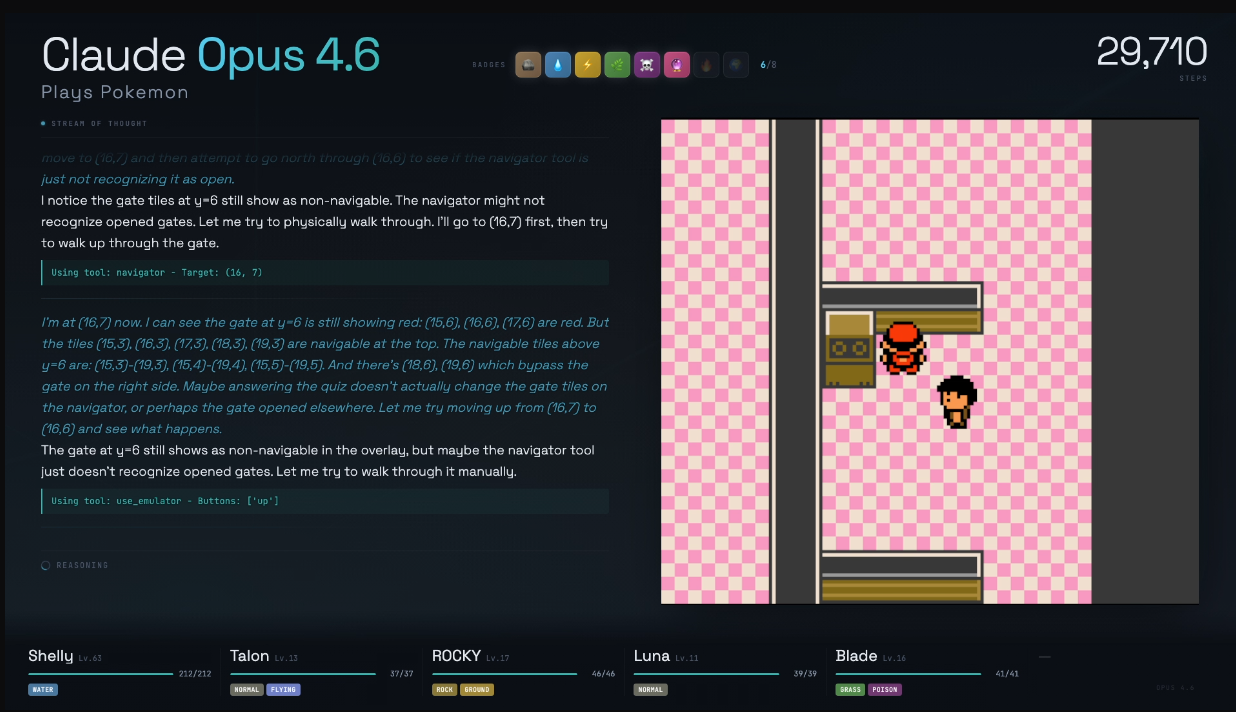Click ROCKY's 46/46 HP value
Screen dimensions: 1236x712
pos(604,674)
